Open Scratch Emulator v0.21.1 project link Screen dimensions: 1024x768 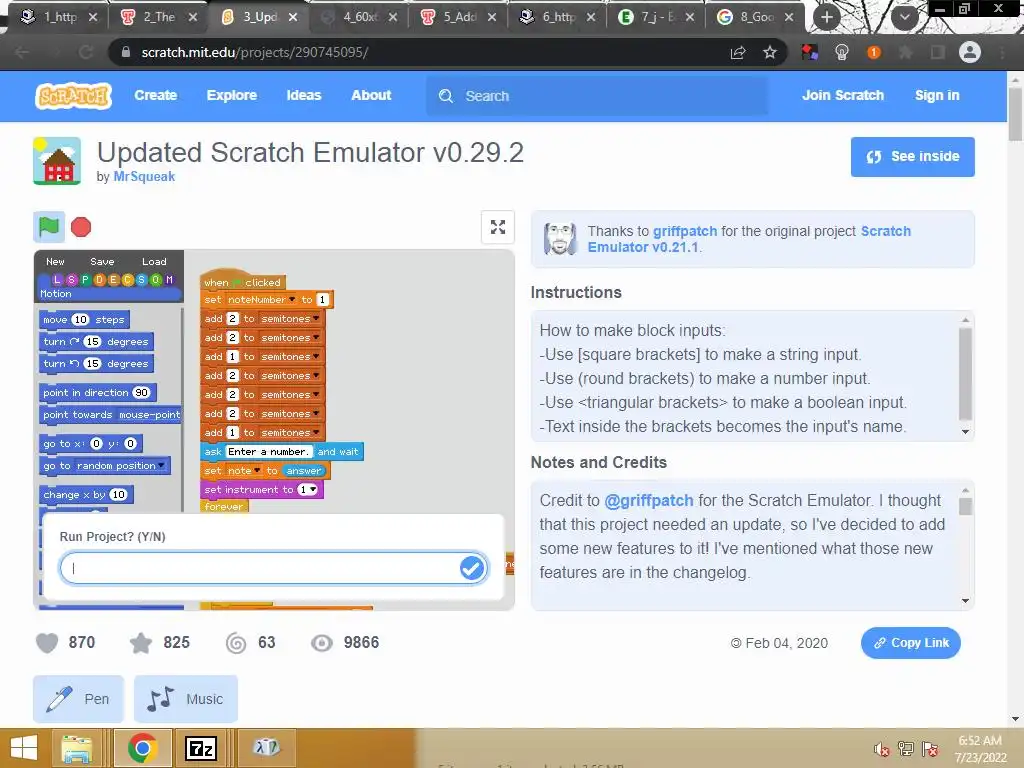point(749,239)
